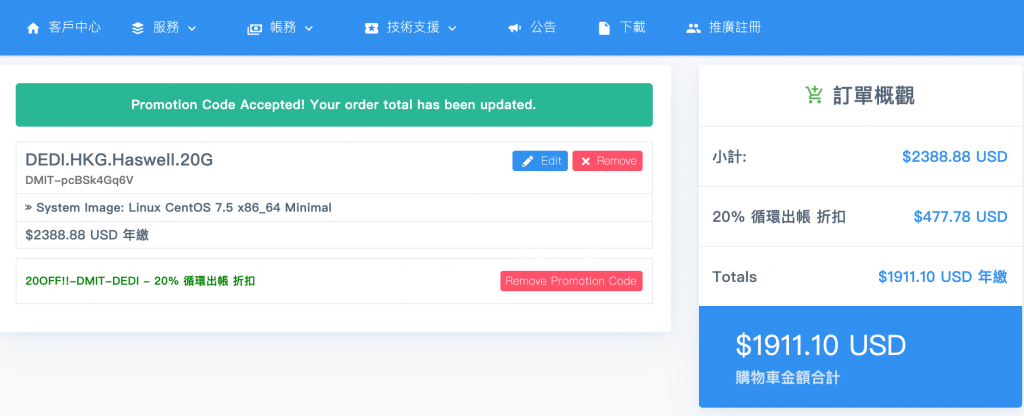This screenshot has height=416, width=1024.
Task: Open the 客戶中心 menu item
Action: [x=64, y=28]
